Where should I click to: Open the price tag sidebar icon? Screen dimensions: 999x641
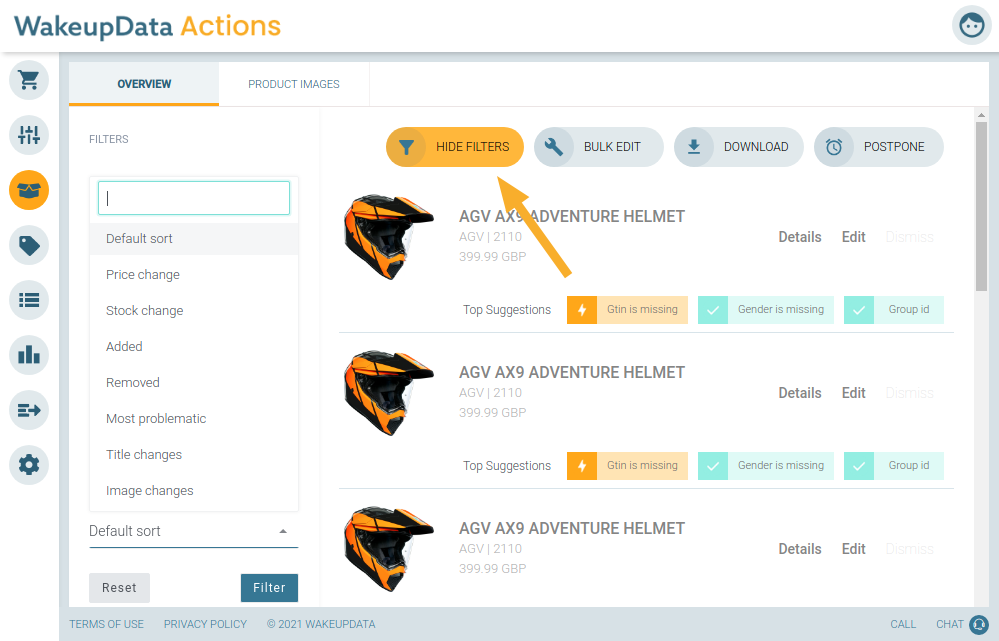point(29,245)
